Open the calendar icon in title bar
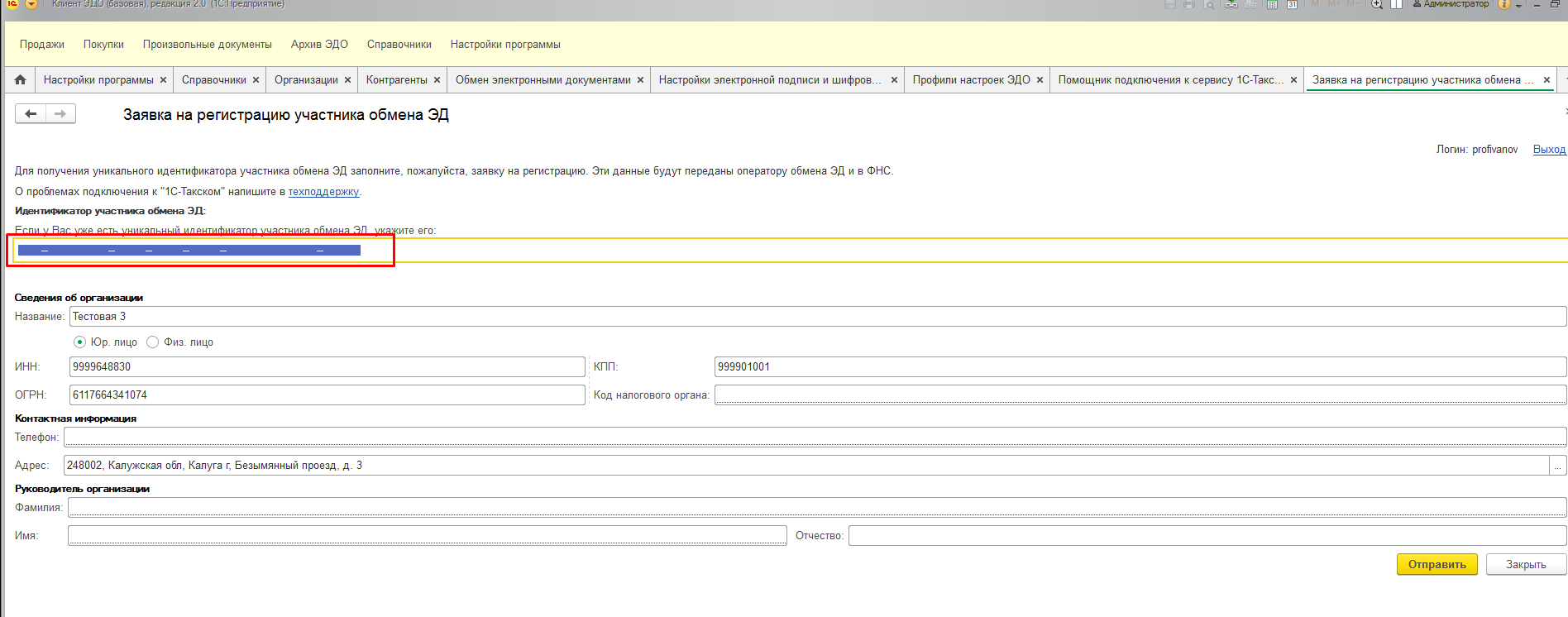This screenshot has height=617, width=1568. [1292, 4]
